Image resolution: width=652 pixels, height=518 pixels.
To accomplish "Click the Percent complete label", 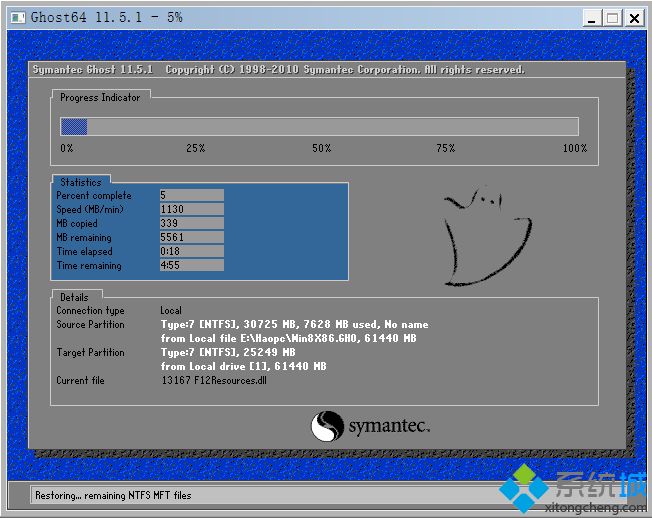I will tap(94, 195).
